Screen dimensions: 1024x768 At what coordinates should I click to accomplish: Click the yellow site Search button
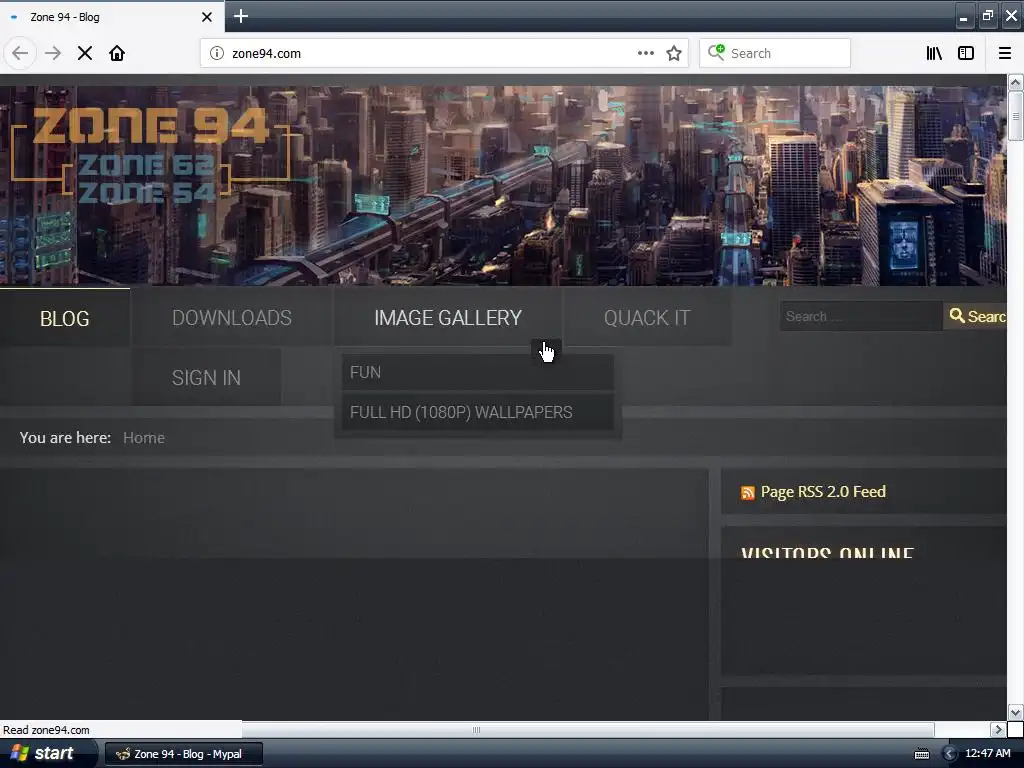[x=976, y=316]
